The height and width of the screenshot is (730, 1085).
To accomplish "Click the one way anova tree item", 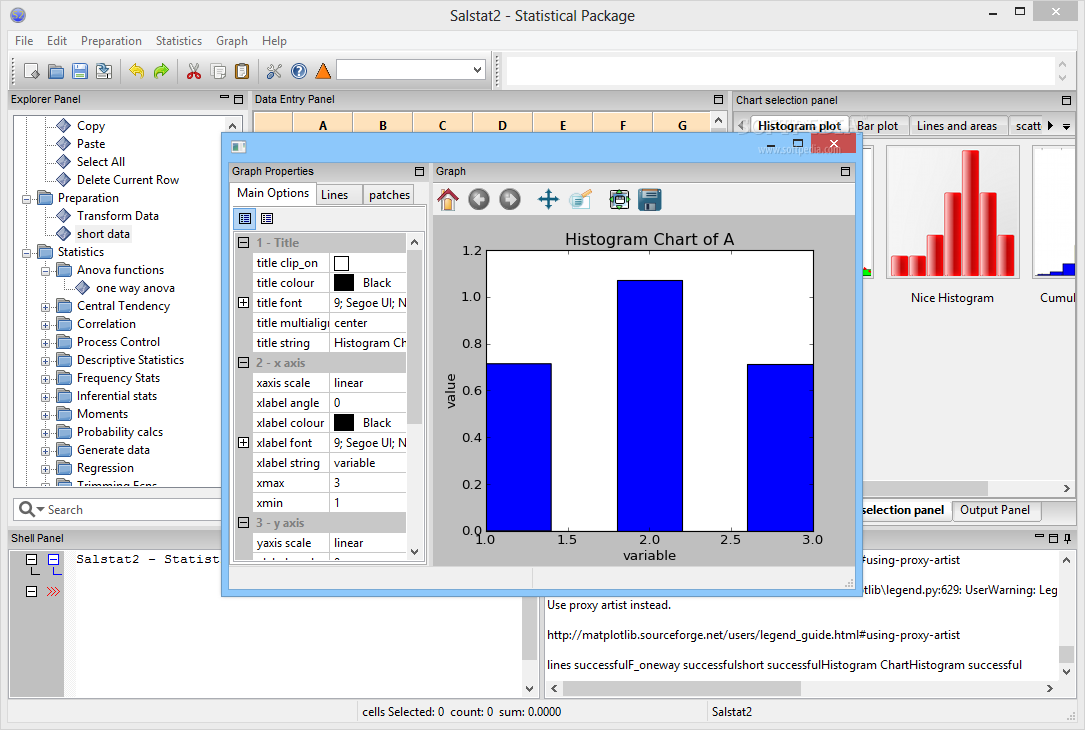I will point(135,288).
